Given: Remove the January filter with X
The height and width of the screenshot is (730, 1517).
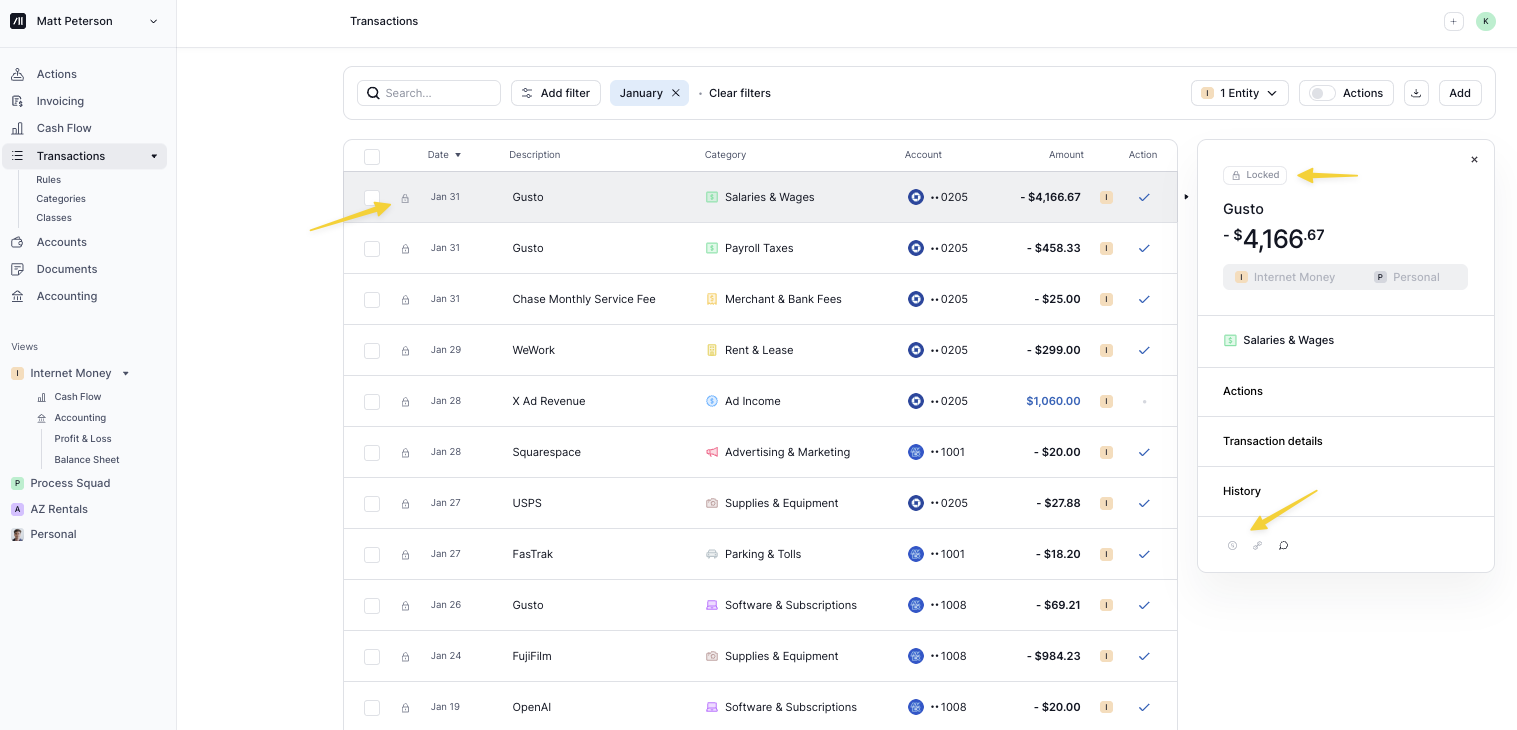Looking at the screenshot, I should 676,93.
